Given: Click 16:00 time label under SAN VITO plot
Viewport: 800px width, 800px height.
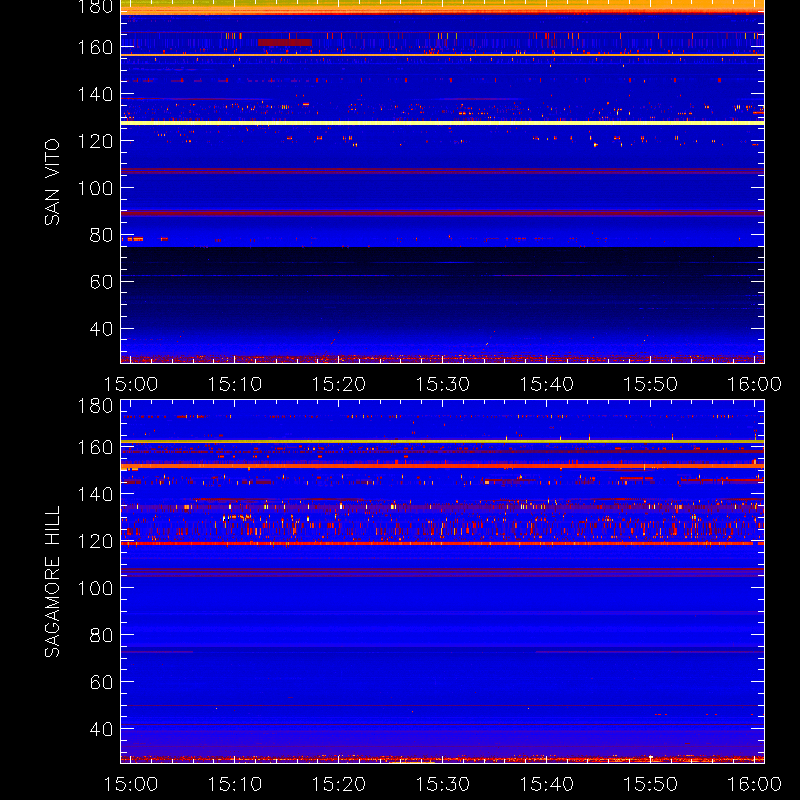Looking at the screenshot, I should 754,384.
